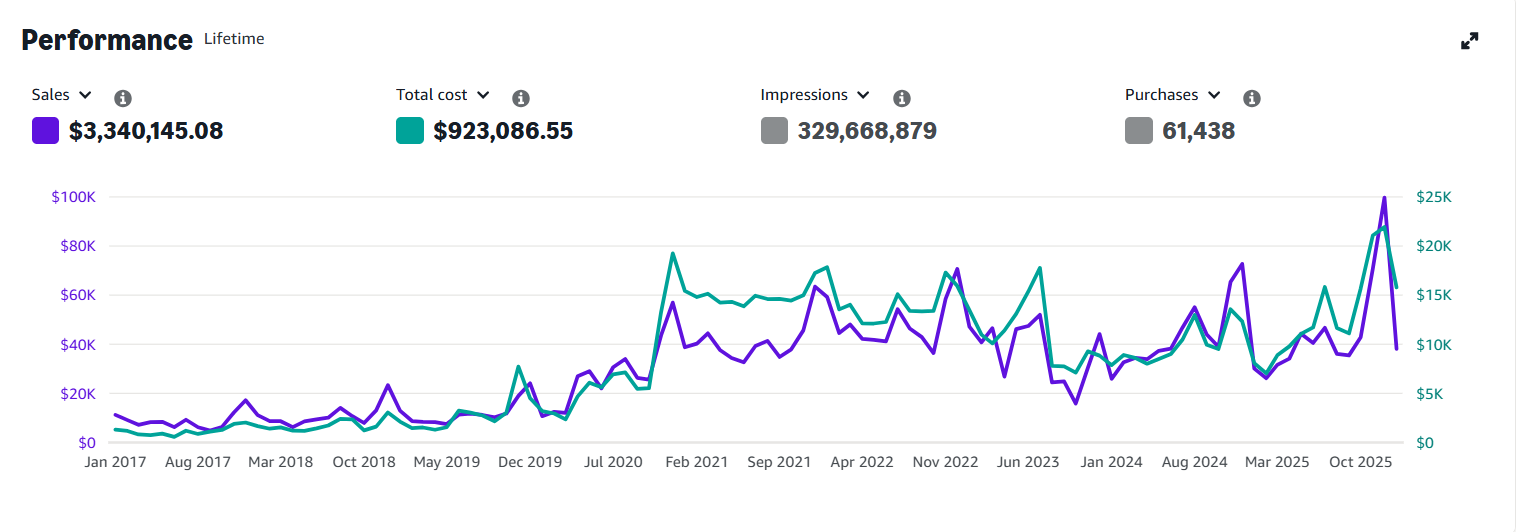The height and width of the screenshot is (532, 1516).
Task: Click the Lifetime date range label
Action: (234, 39)
